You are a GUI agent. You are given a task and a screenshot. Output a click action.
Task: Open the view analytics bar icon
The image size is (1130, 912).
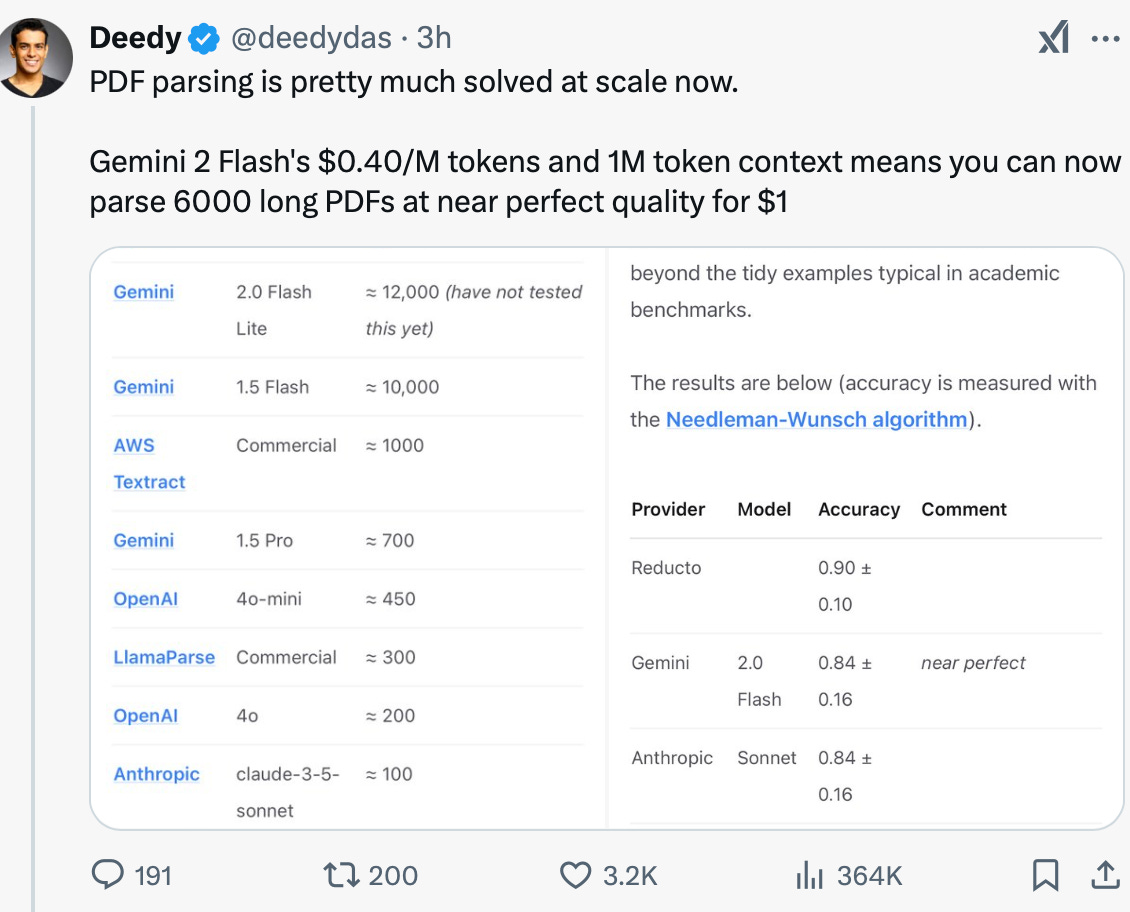point(807,876)
